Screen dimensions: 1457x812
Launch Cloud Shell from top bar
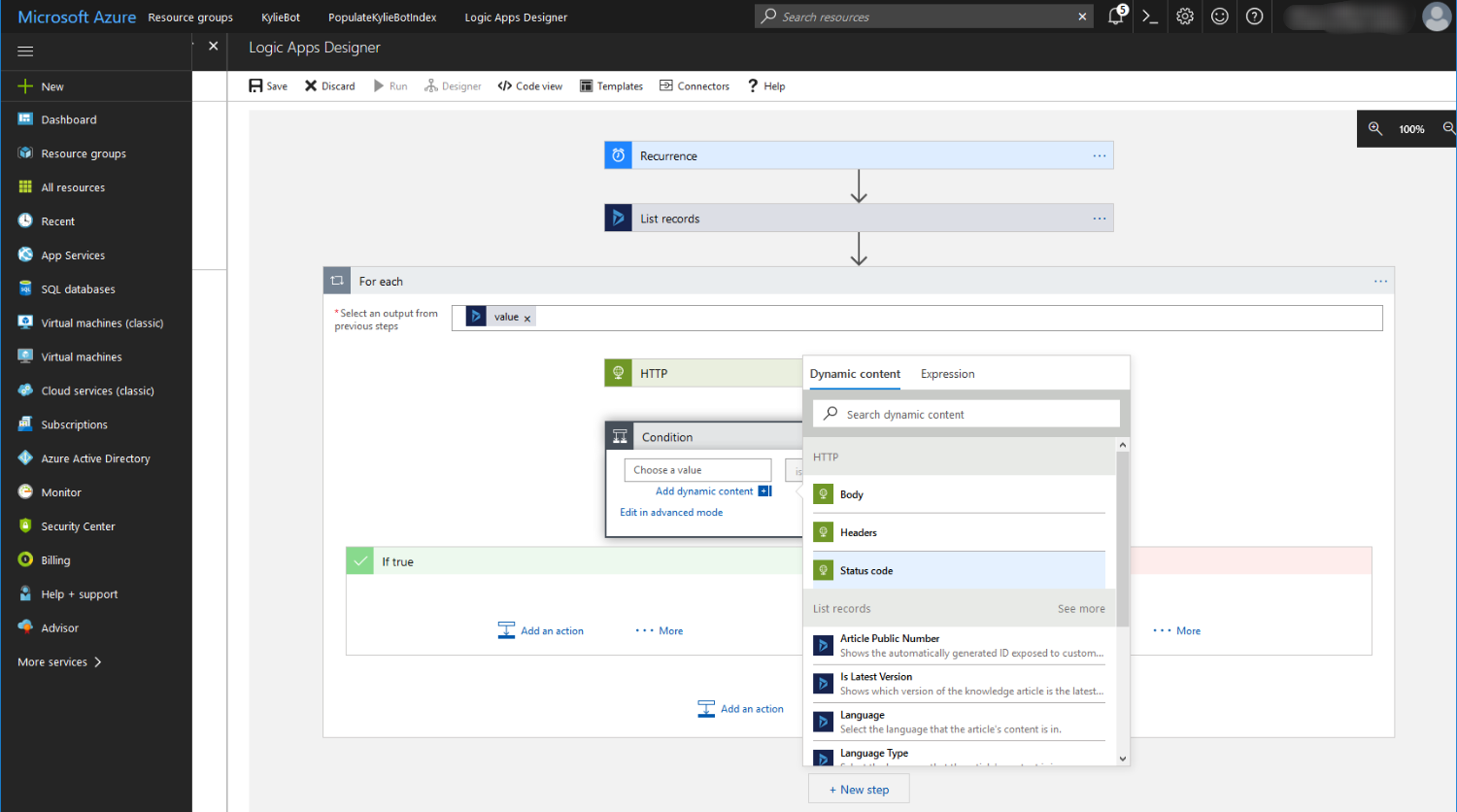point(1150,17)
